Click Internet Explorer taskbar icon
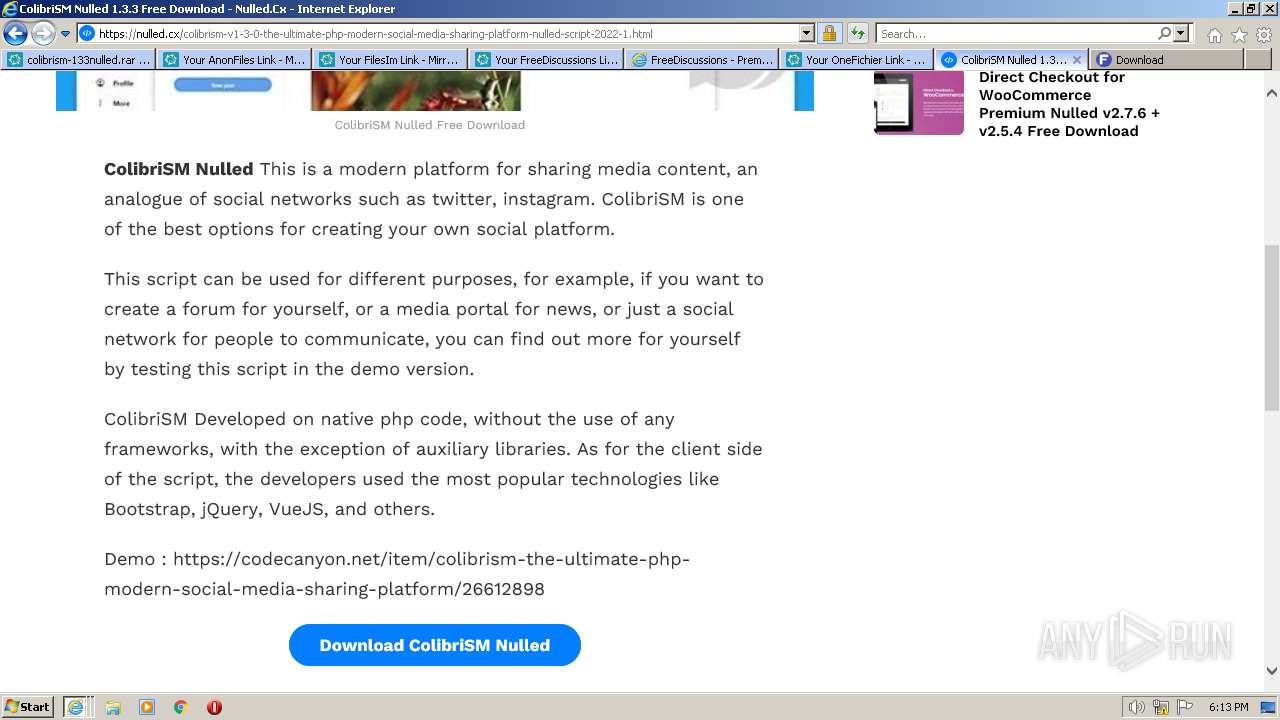The height and width of the screenshot is (720, 1280). [x=76, y=707]
